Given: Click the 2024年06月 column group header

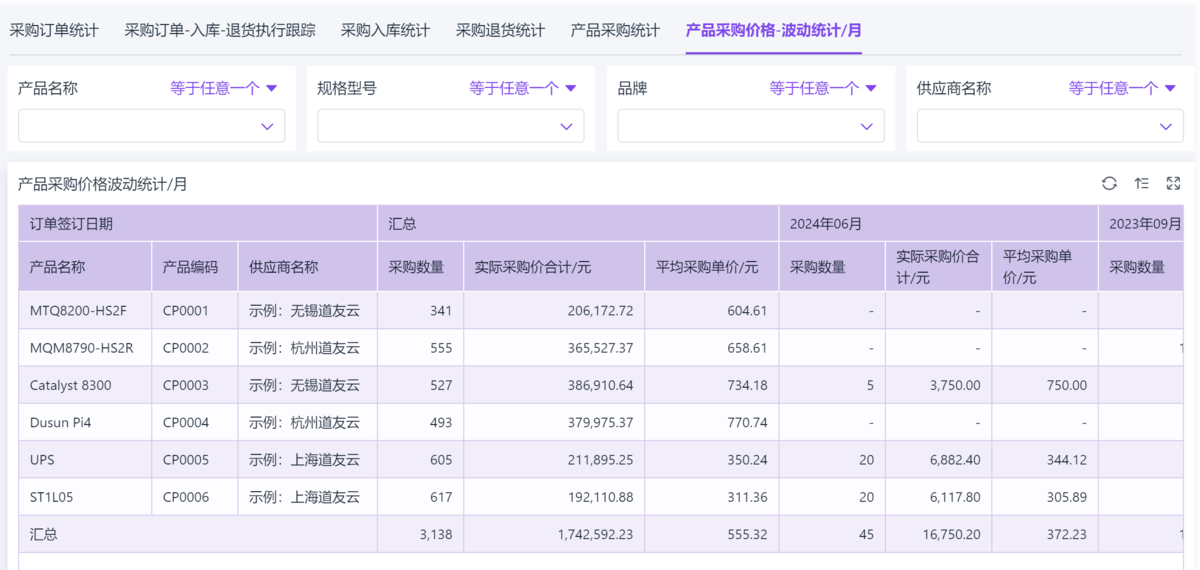Looking at the screenshot, I should click(x=825, y=224).
